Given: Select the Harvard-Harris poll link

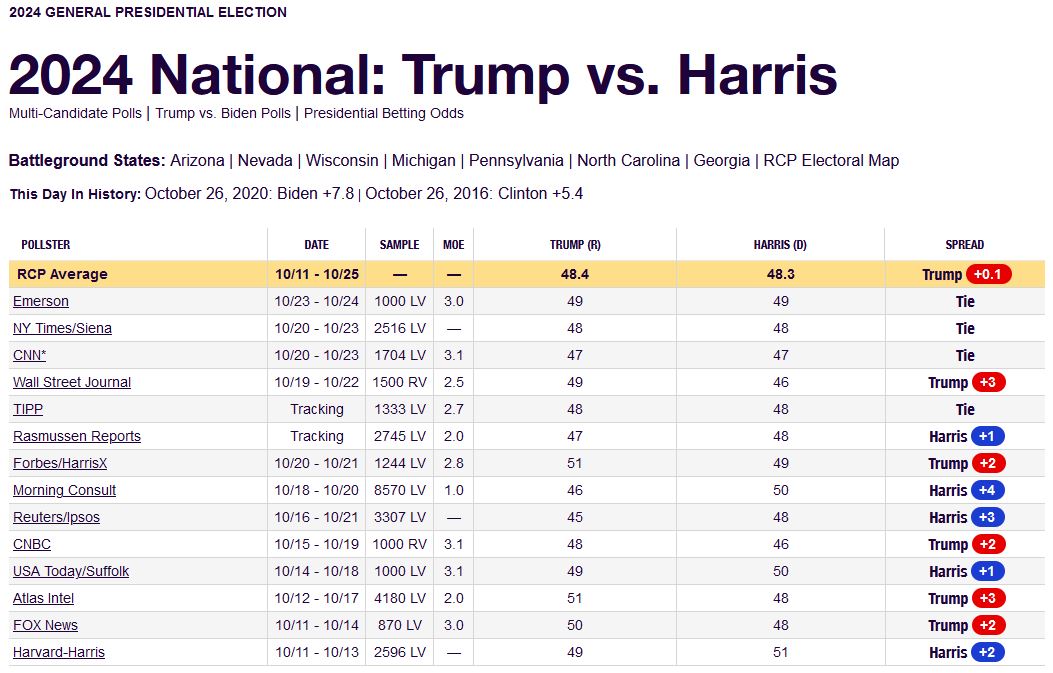Looking at the screenshot, I should click(x=59, y=652).
